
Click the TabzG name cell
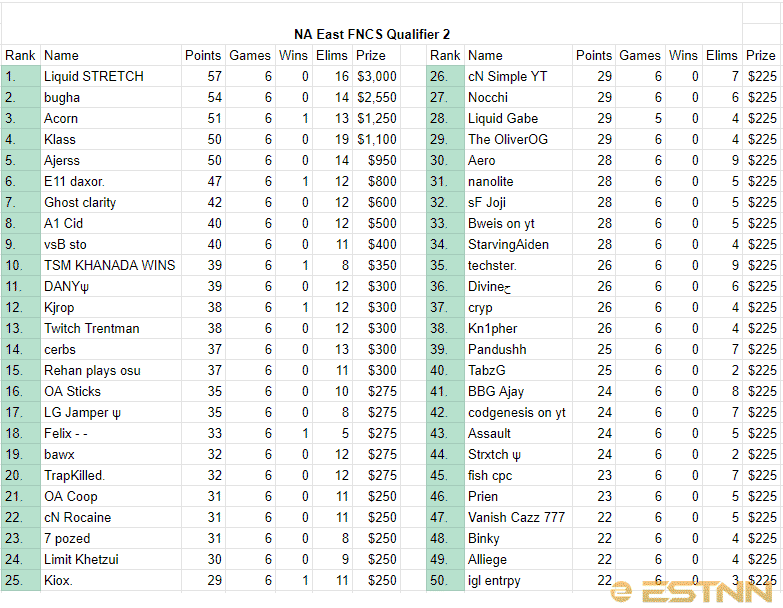(518, 370)
